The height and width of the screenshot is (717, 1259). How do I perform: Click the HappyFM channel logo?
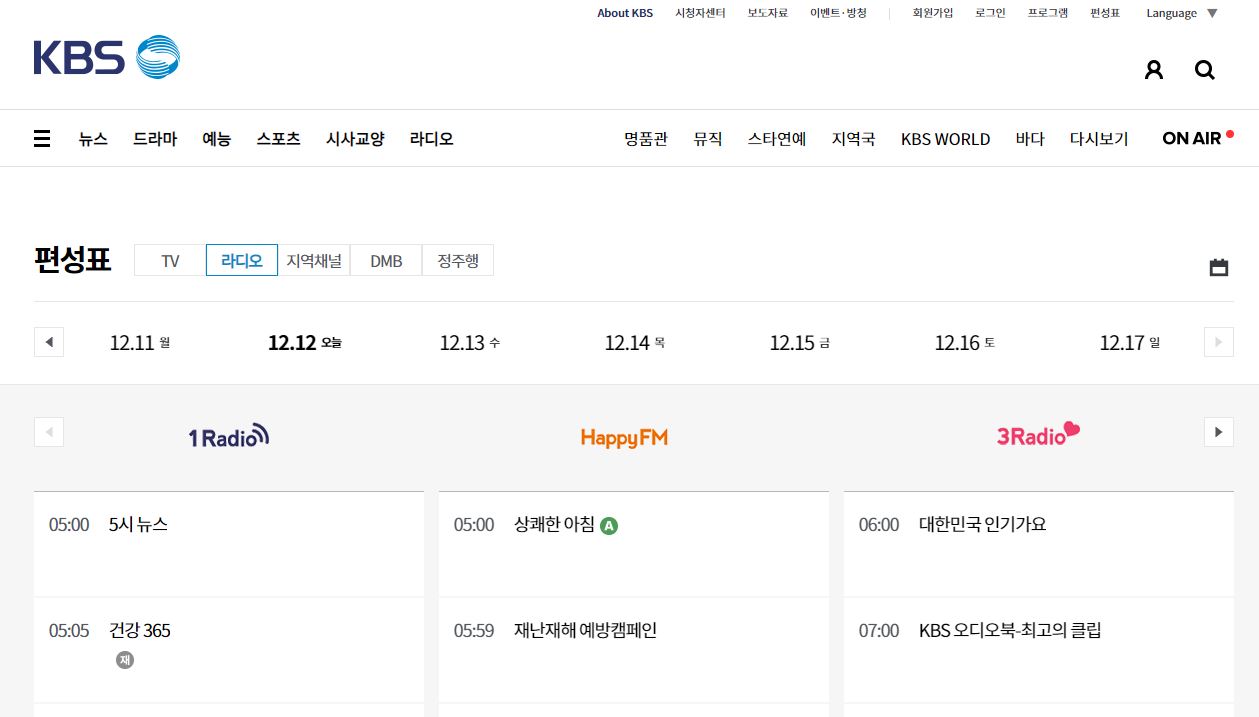(x=624, y=438)
